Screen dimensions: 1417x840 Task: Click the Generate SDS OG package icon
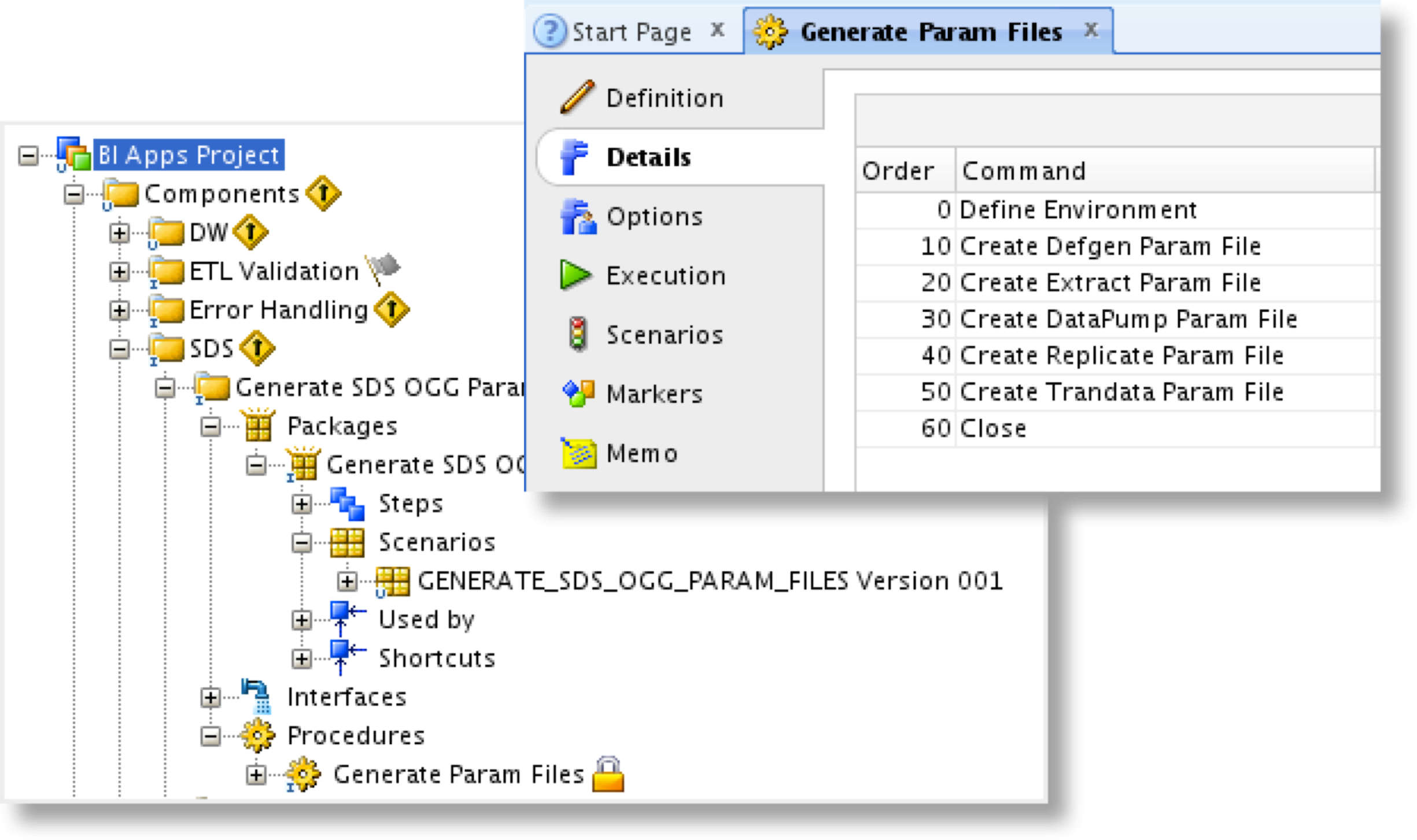click(303, 464)
